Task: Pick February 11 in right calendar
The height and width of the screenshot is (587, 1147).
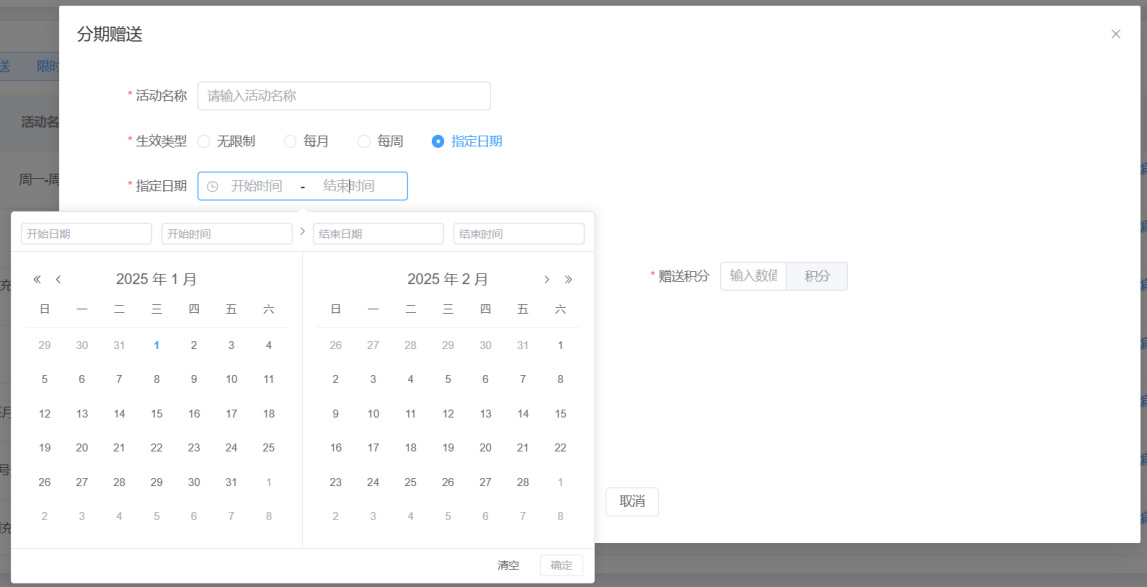Action: tap(410, 414)
